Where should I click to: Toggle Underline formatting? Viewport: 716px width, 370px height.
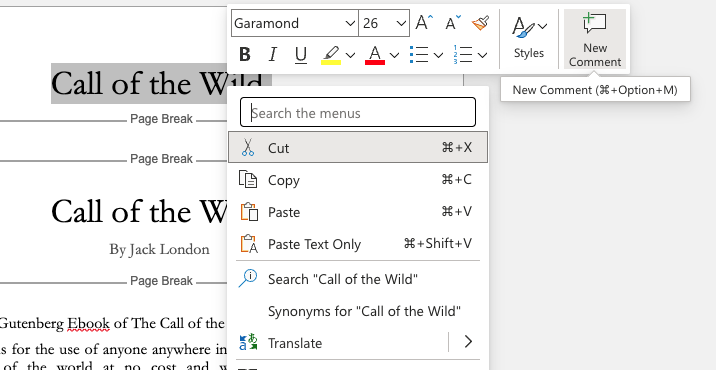click(x=300, y=55)
